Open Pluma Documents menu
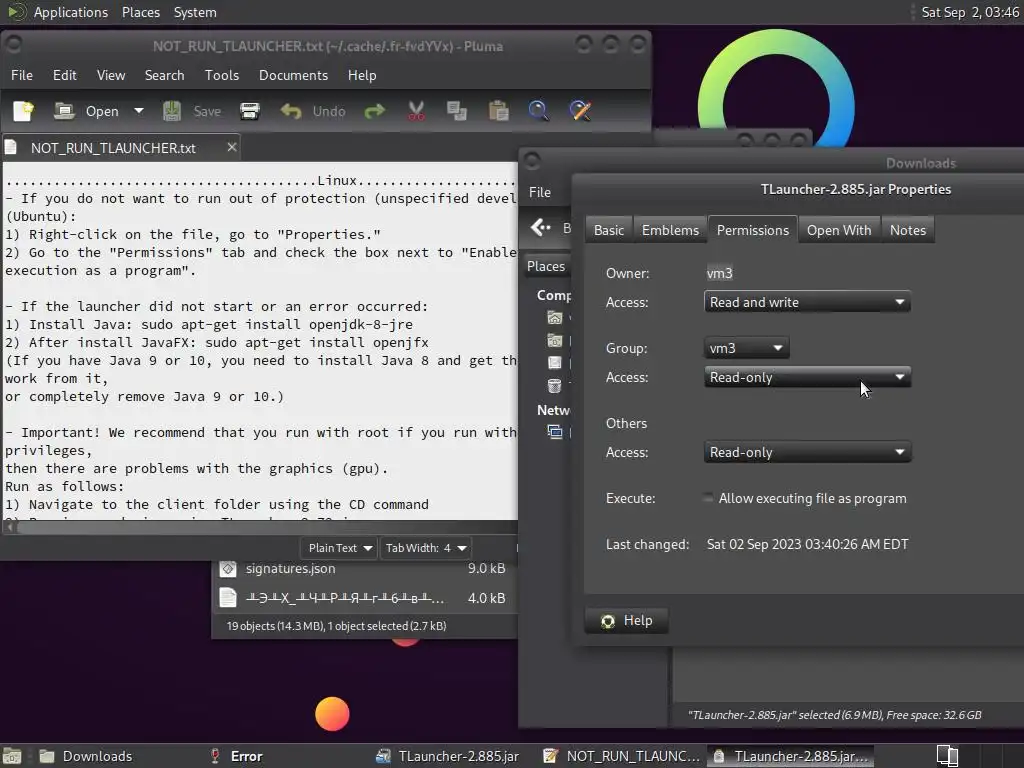The width and height of the screenshot is (1024, 768). (293, 75)
